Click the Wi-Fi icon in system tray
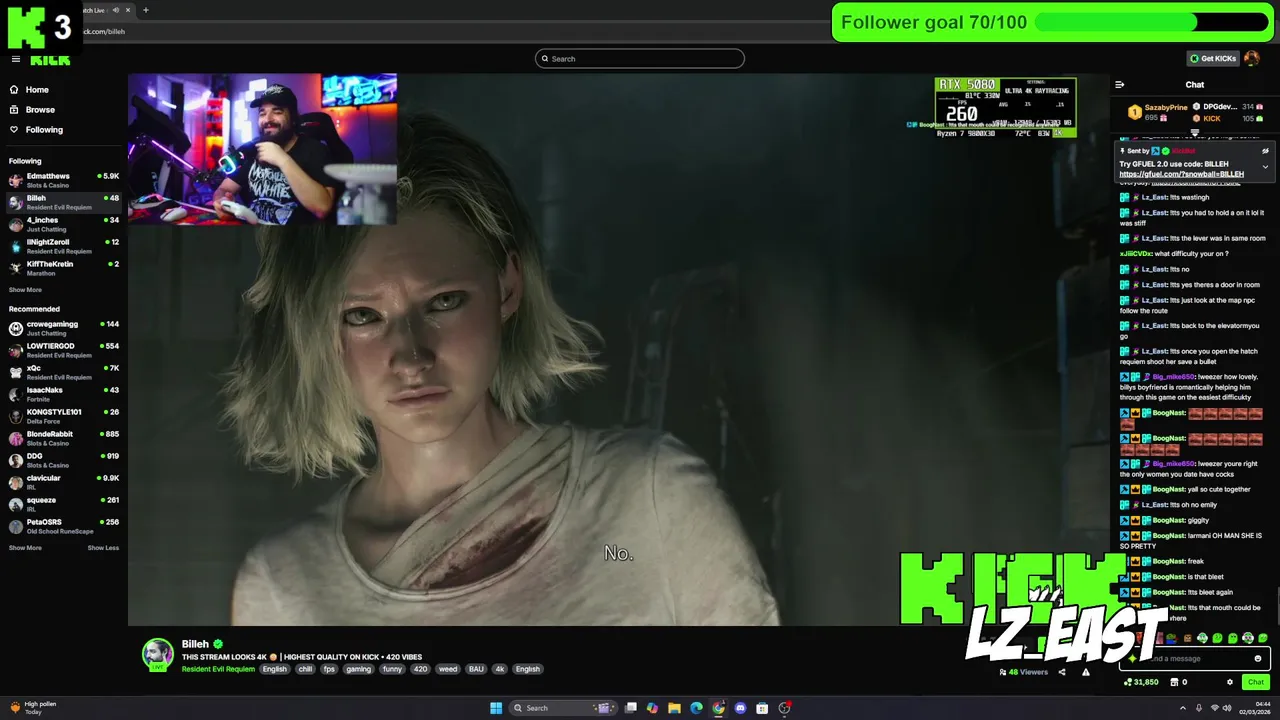The image size is (1280, 720). pos(1214,708)
